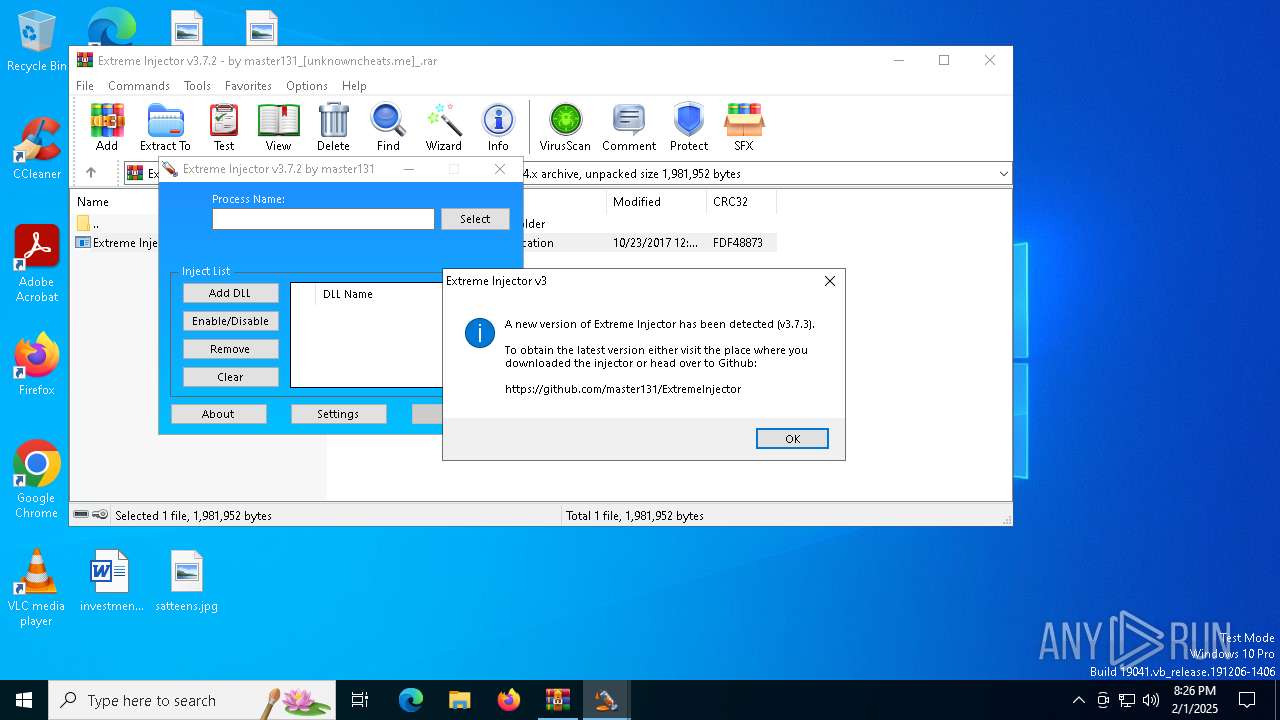
Task: Open the File menu in WinRAR
Action: coord(85,86)
